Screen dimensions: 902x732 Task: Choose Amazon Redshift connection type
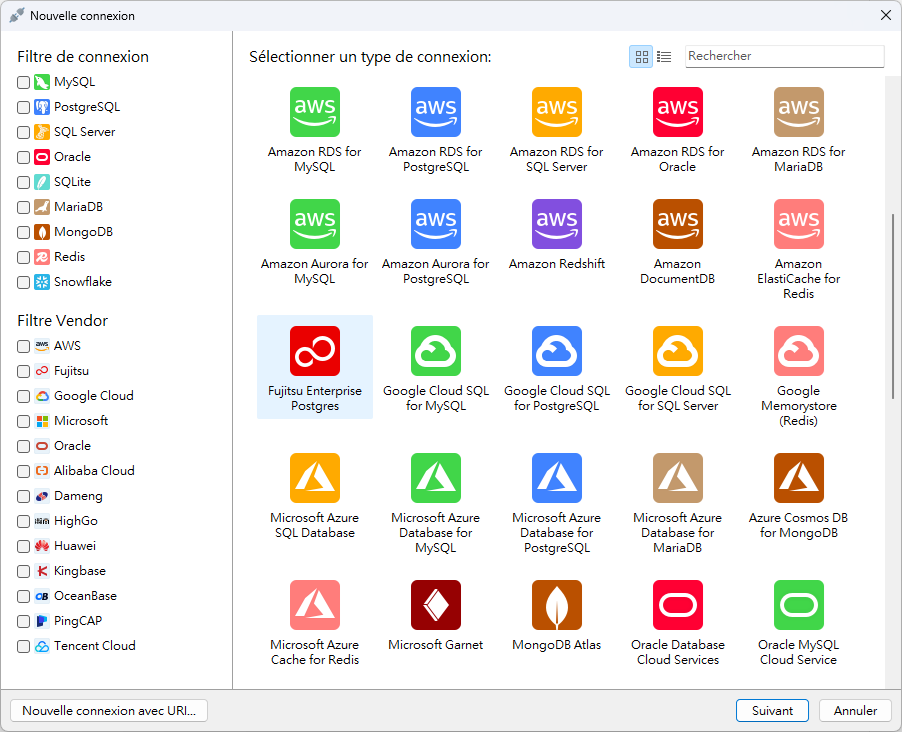tap(556, 224)
